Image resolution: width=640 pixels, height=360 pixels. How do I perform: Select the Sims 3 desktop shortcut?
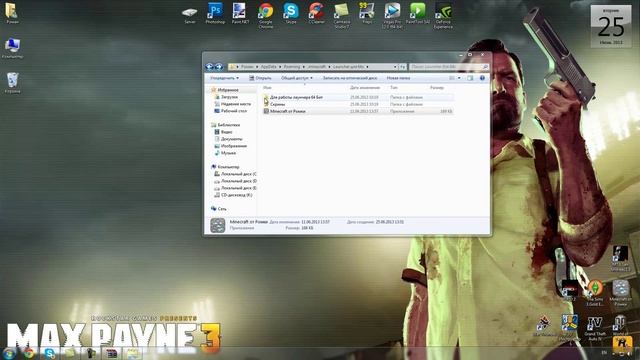pyautogui.click(x=595, y=293)
